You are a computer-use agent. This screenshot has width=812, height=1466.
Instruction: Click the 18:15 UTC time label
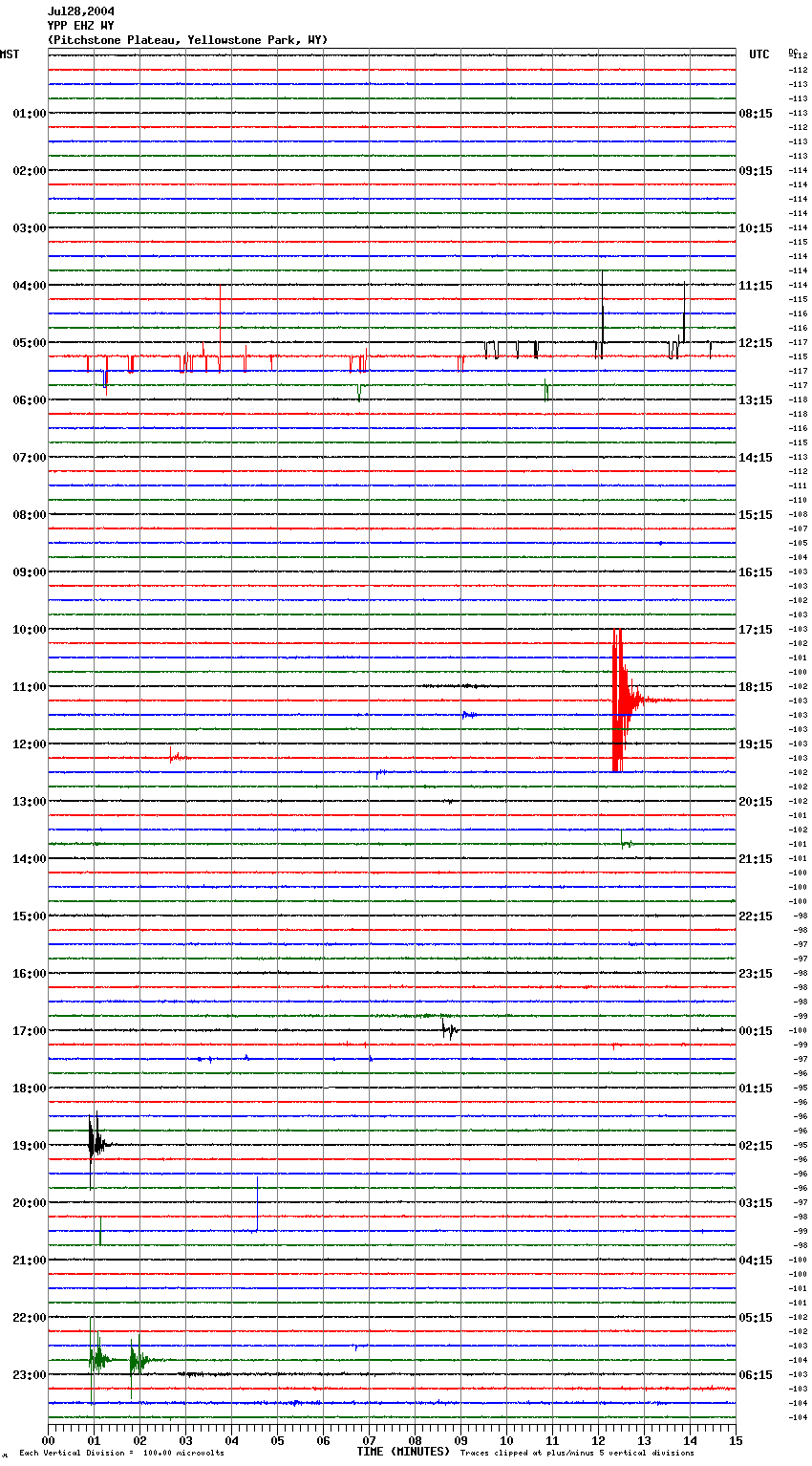(x=756, y=687)
